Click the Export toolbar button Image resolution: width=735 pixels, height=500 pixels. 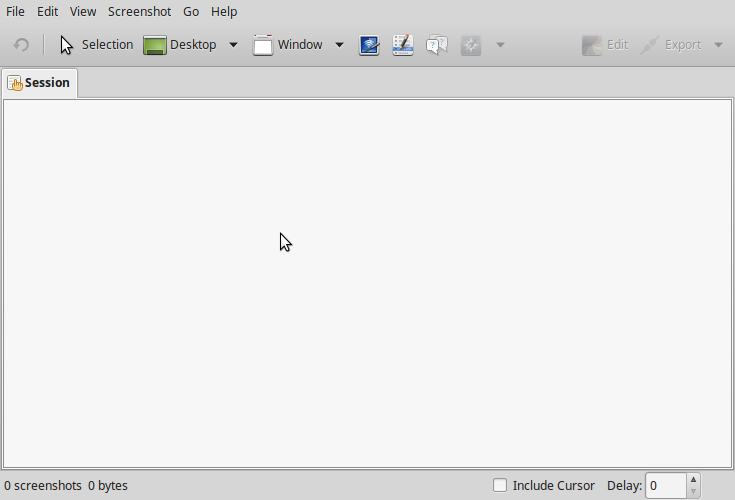[671, 45]
